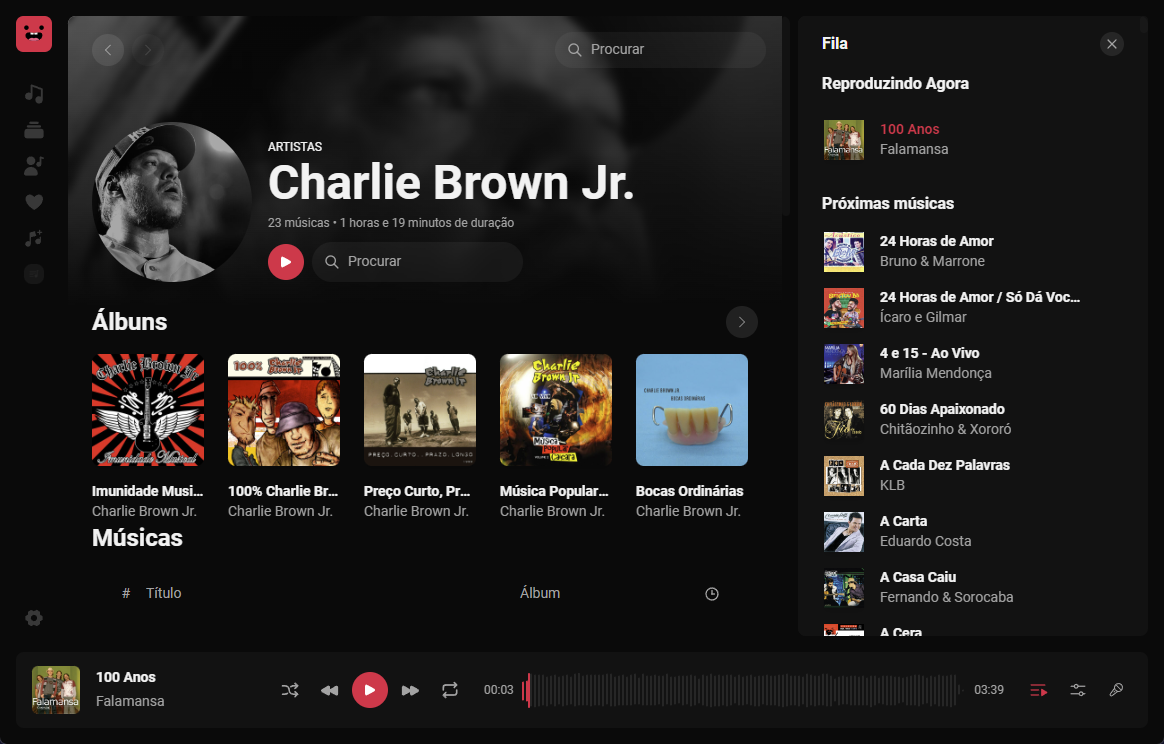Click KLB album art thumbnail in queue
This screenshot has height=744, width=1164.
coord(844,476)
